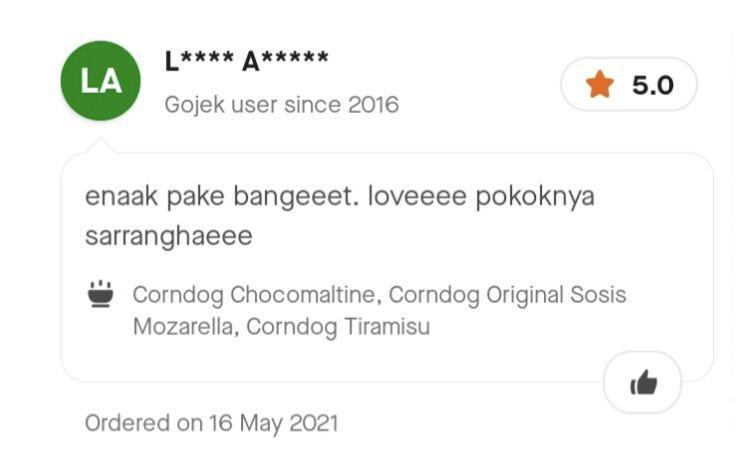Click the 'LA' initials in the avatar
Image resolution: width=750 pixels, height=453 pixels.
coord(101,81)
